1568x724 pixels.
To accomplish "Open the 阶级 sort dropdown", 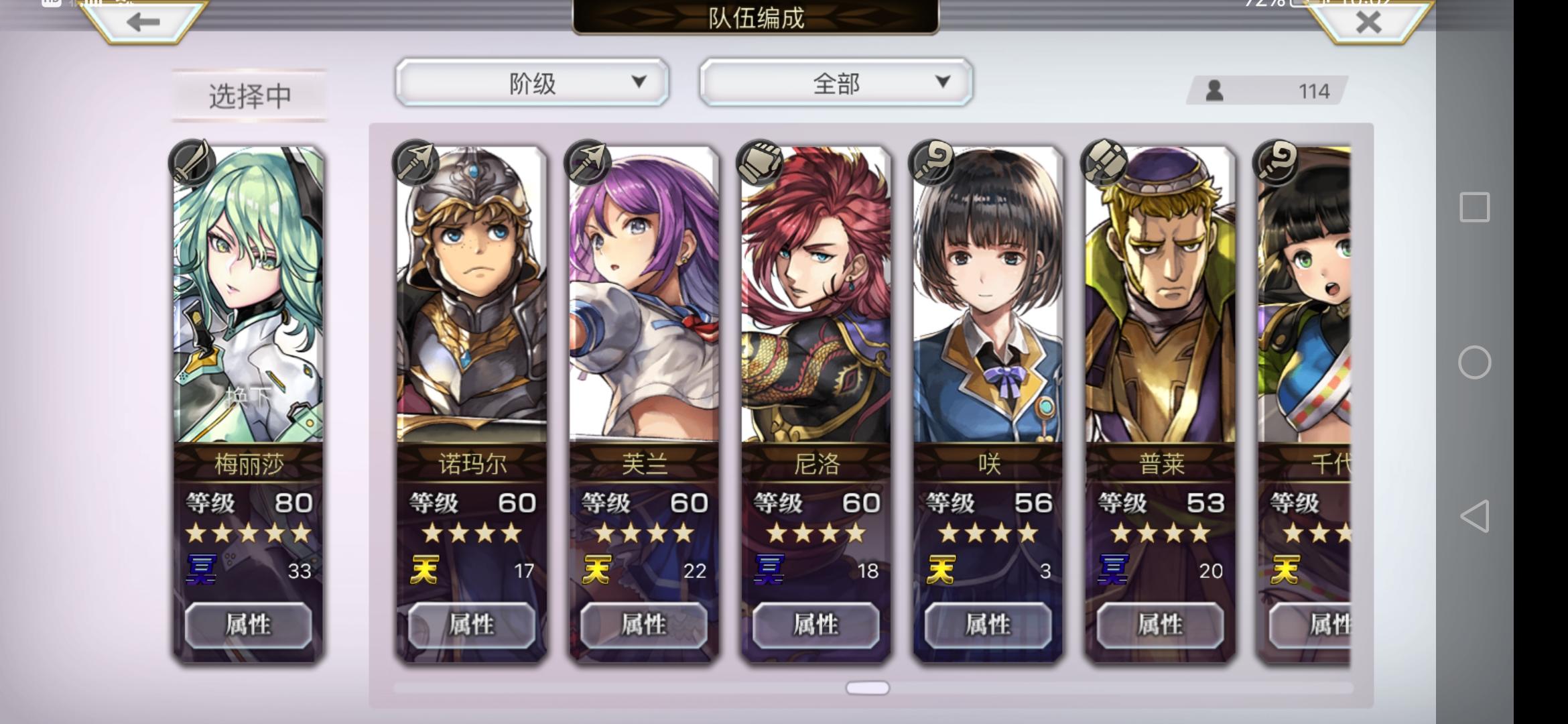I will [532, 82].
